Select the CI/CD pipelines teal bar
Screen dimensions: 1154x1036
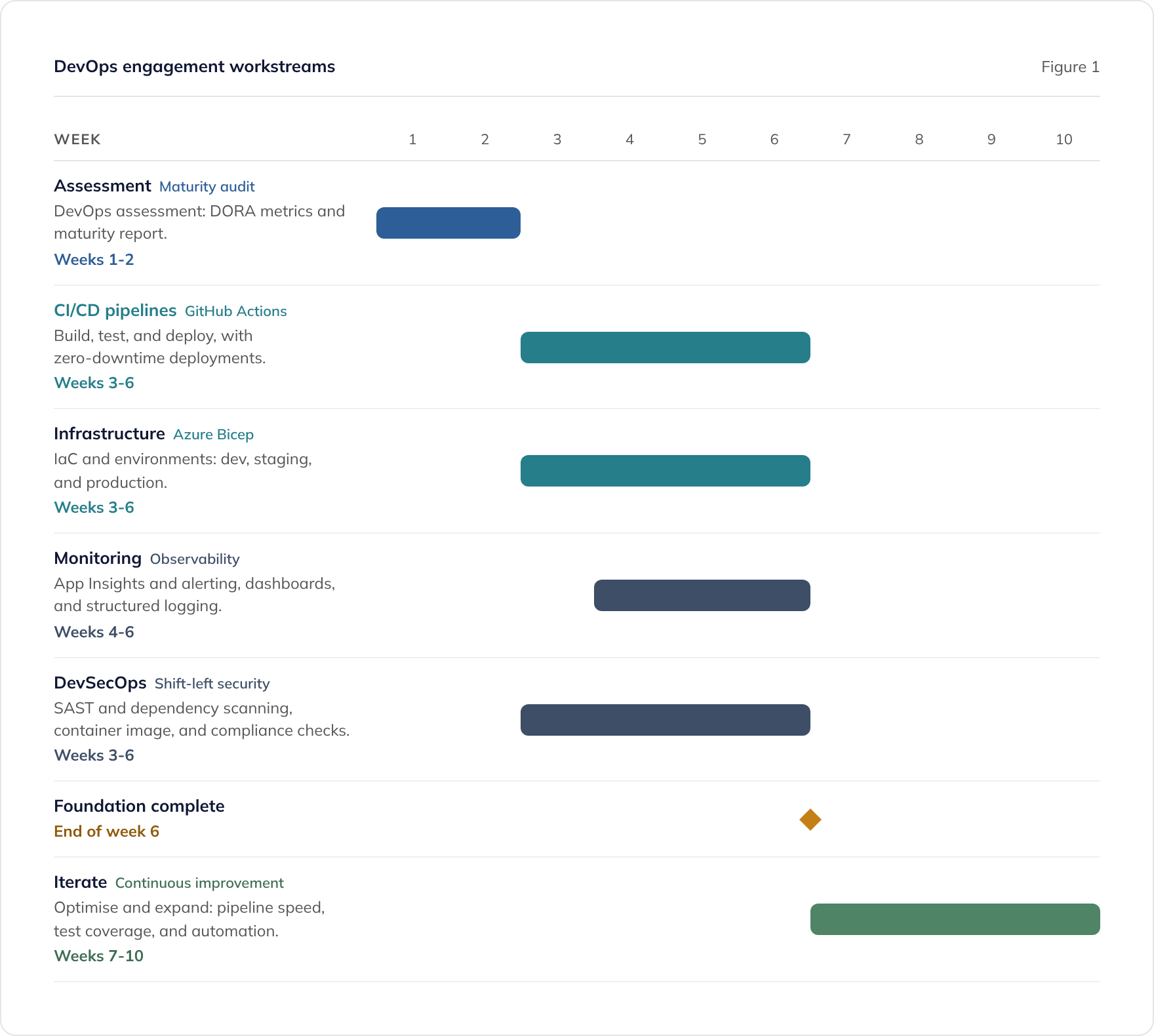point(666,348)
